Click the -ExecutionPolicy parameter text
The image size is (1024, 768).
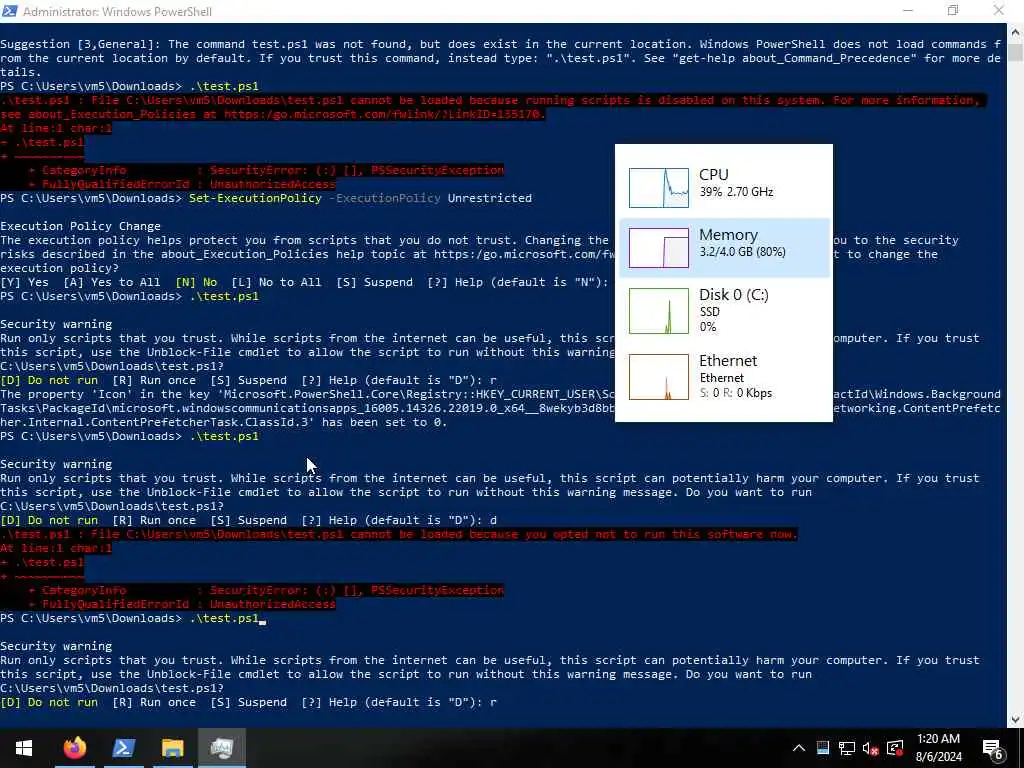385,198
